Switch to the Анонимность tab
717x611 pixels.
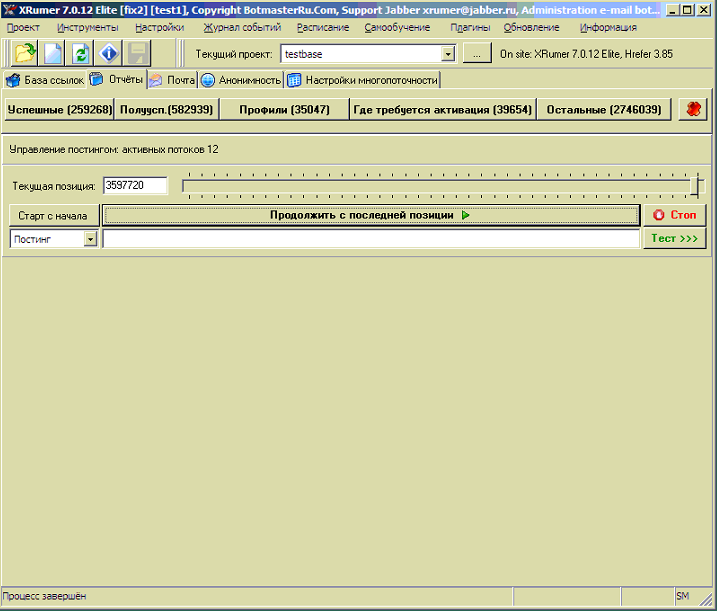click(x=241, y=80)
